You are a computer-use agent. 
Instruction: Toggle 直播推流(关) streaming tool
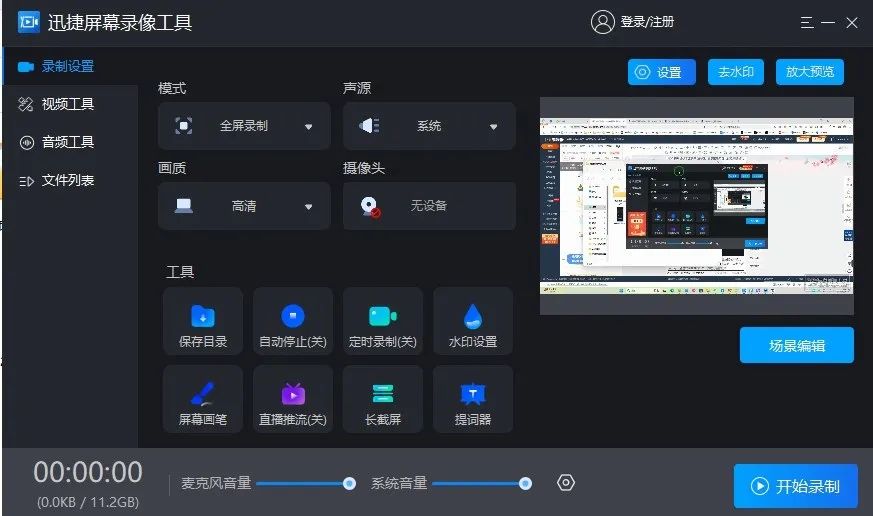(x=293, y=399)
